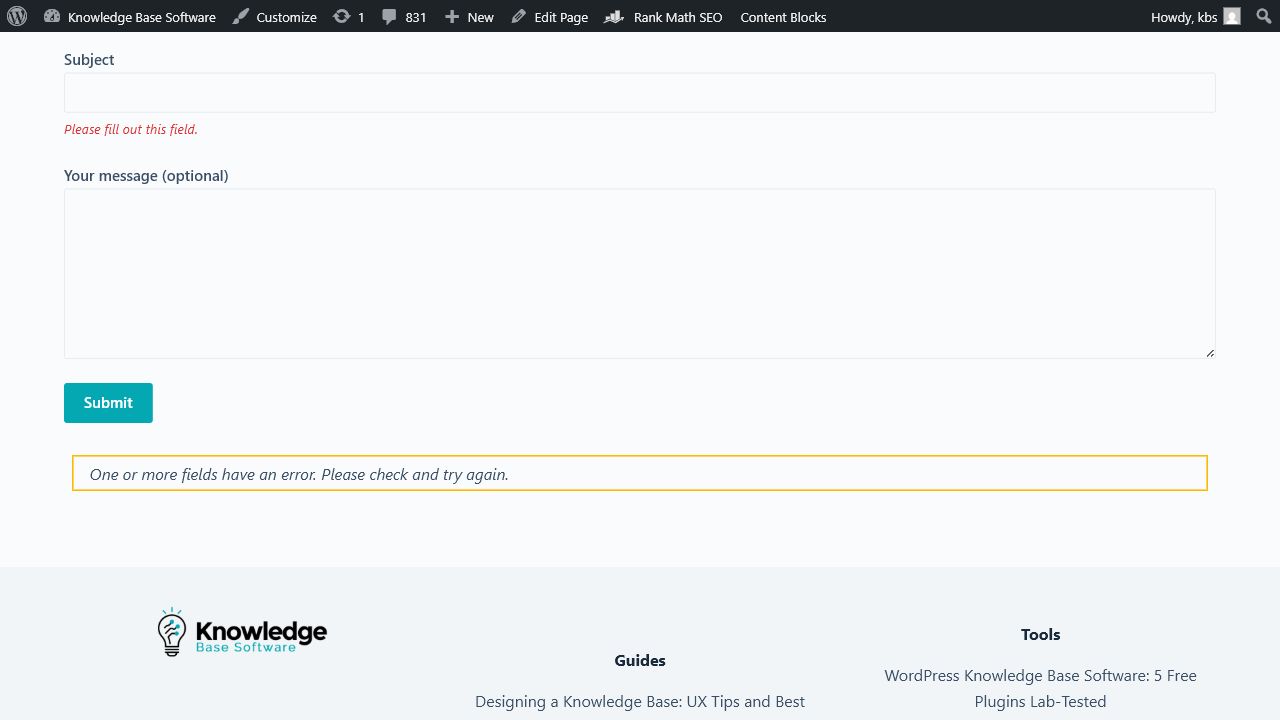Click inside the Your message text area
Viewport: 1280px width, 720px height.
click(640, 273)
